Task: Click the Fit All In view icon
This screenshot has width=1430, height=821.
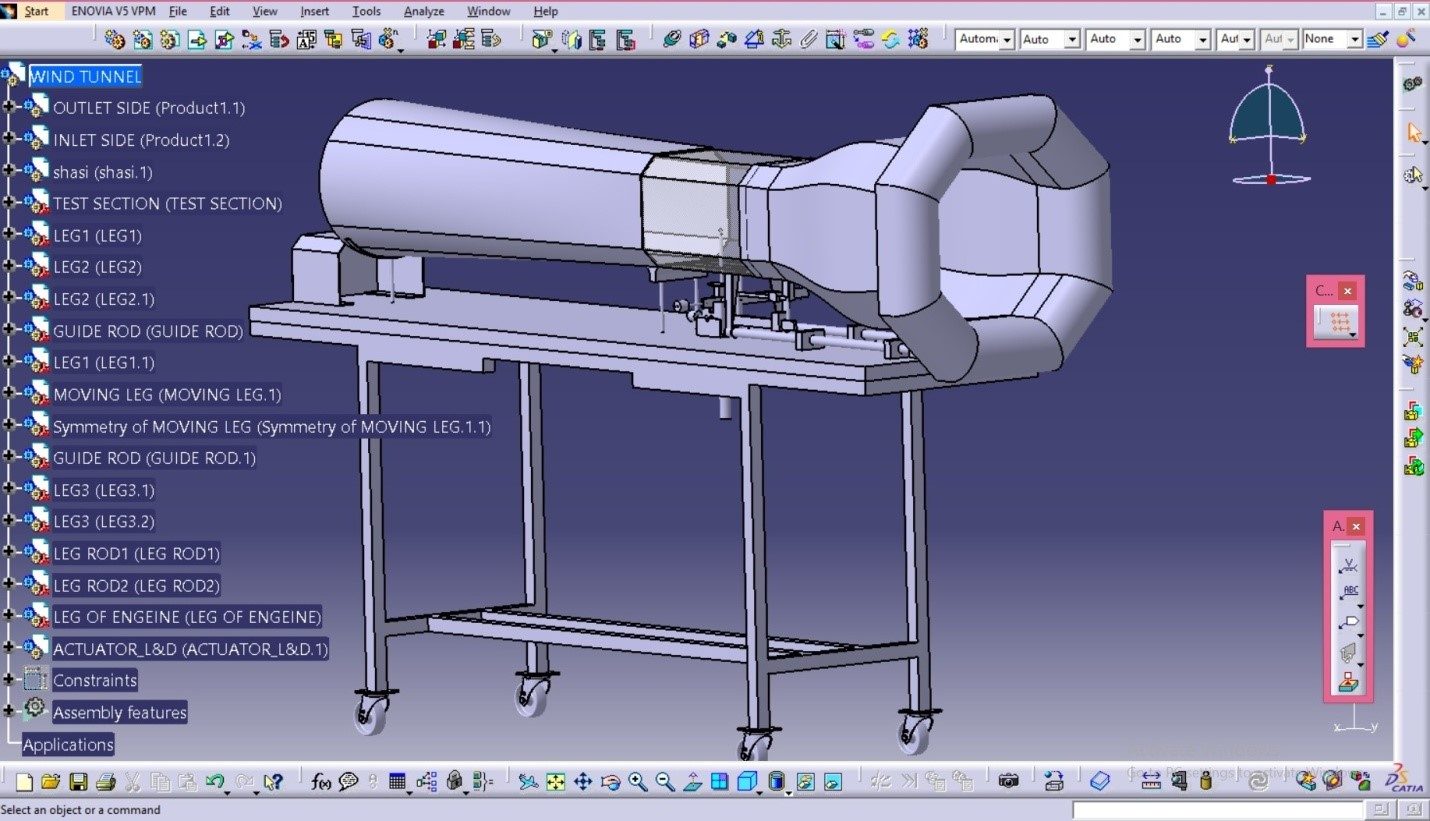Action: click(x=556, y=781)
